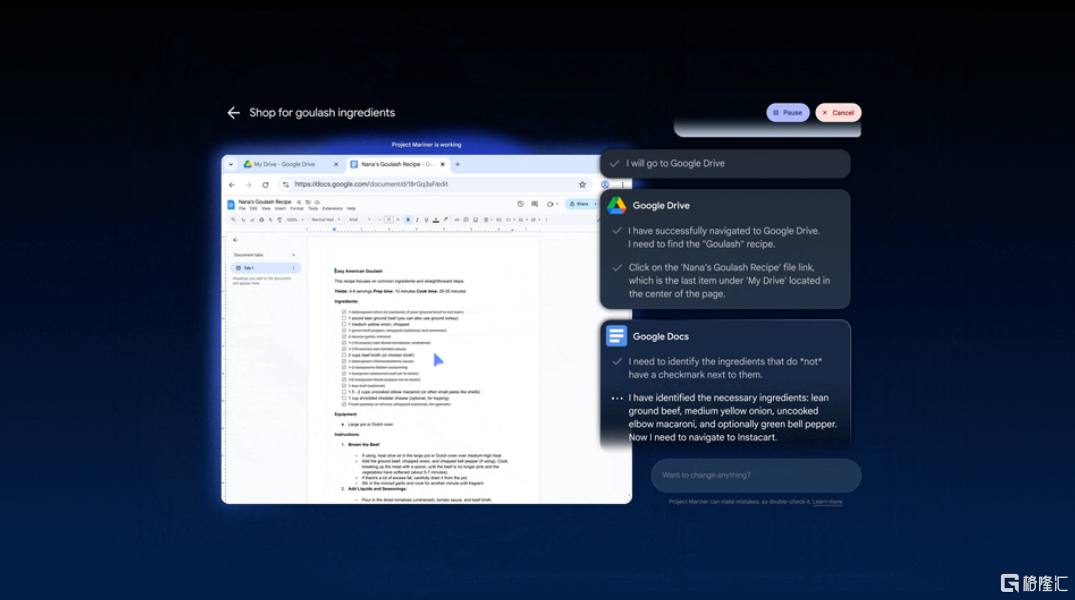Viewport: 1075px width, 600px height.
Task: Open the highlight color picker
Action: (446, 219)
